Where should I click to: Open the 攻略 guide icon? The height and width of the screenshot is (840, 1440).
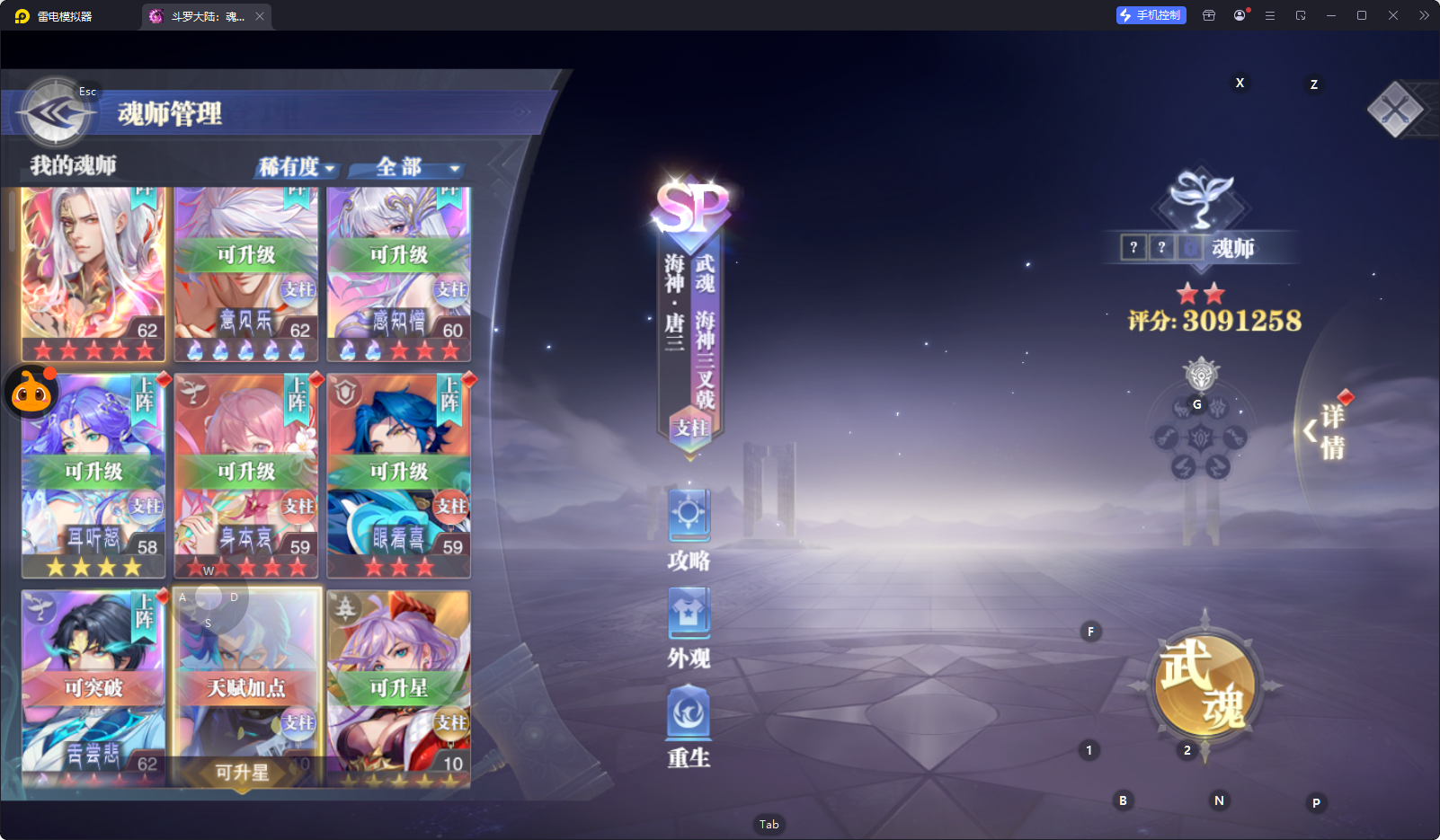pos(689,530)
